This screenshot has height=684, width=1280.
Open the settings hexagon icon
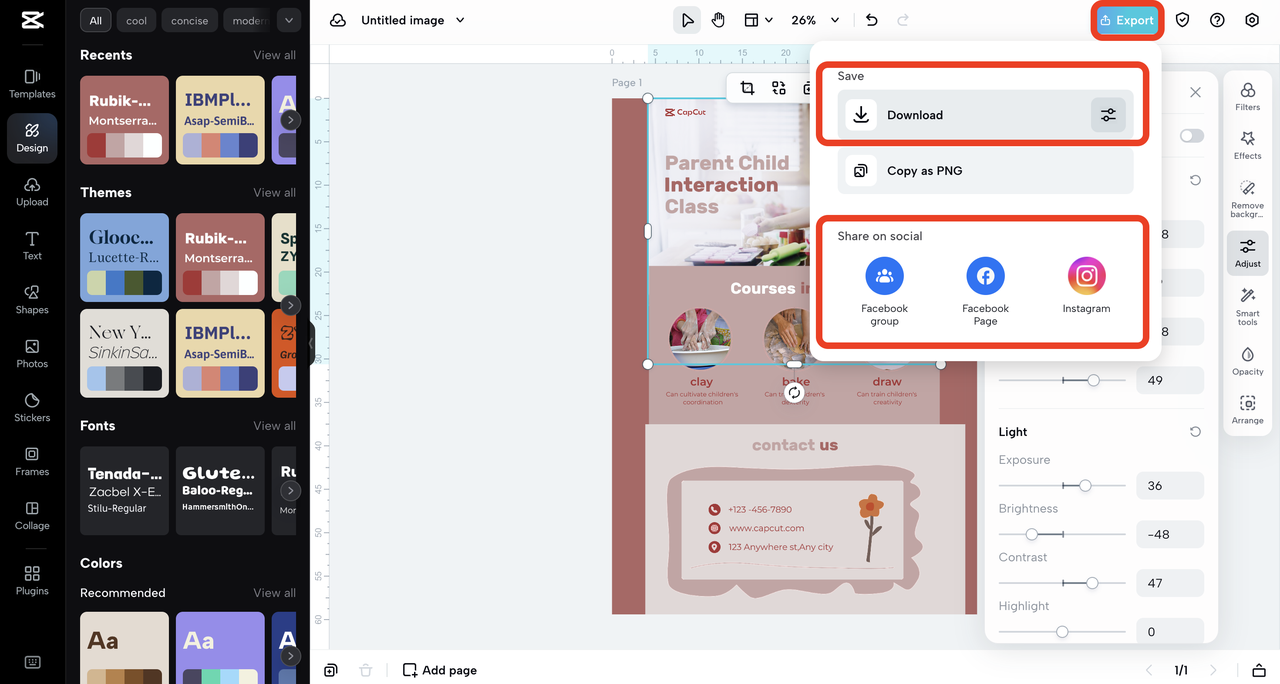[x=1252, y=20]
